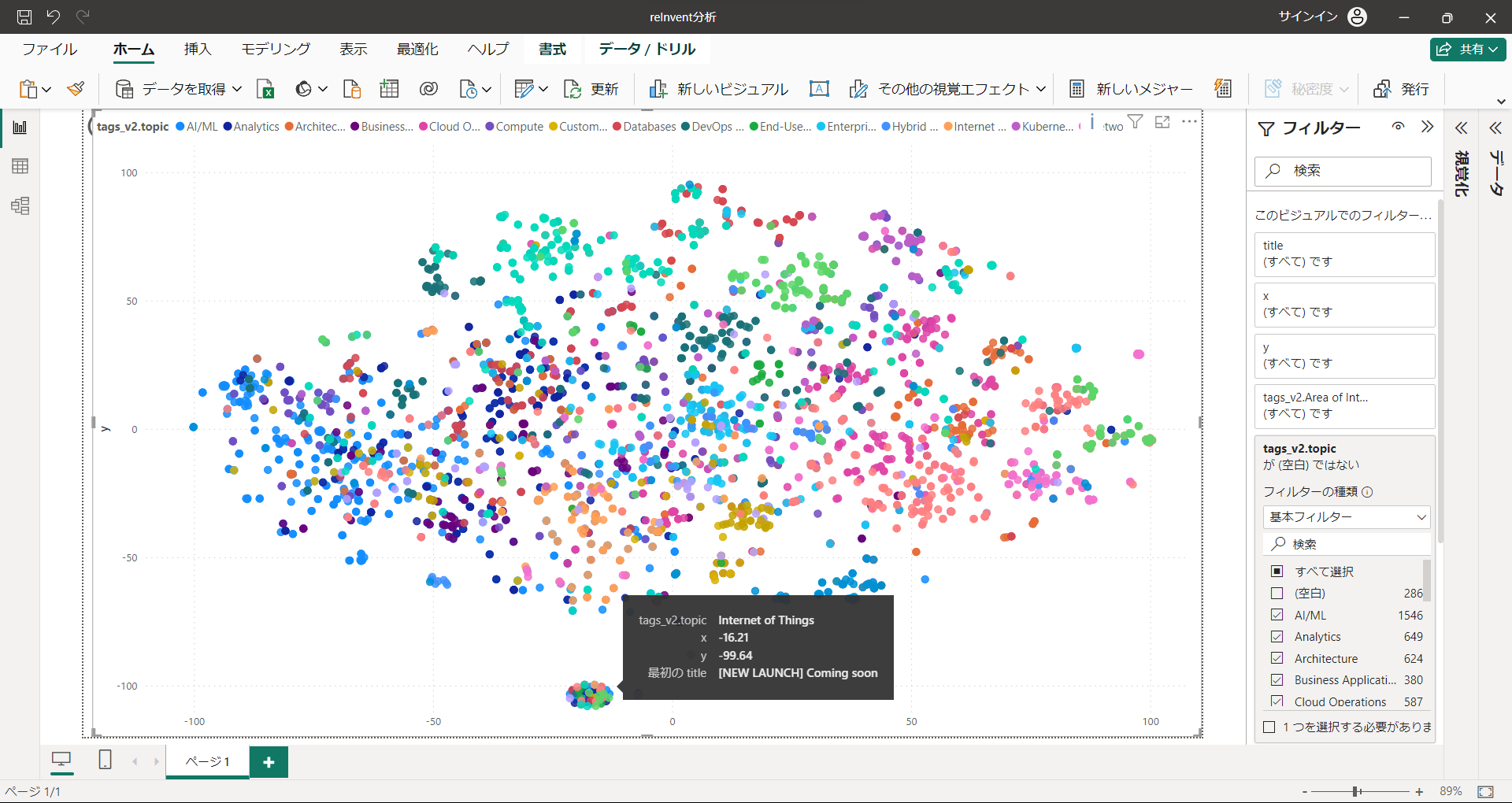Click the 新しいビジュアル button
The image size is (1512, 803).
tap(718, 89)
